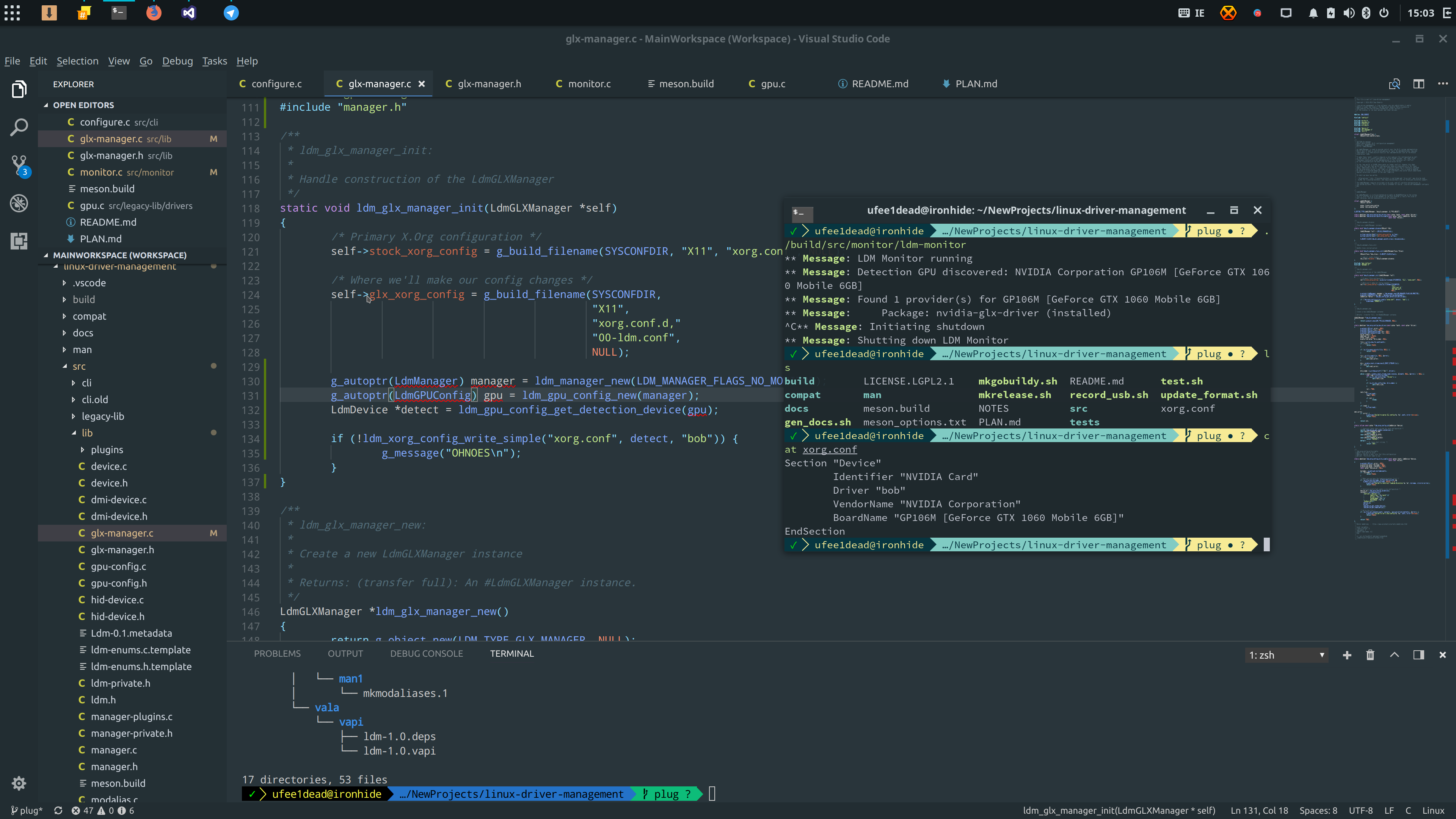
Task: Click the notifications bell in system tray
Action: coord(1313,13)
